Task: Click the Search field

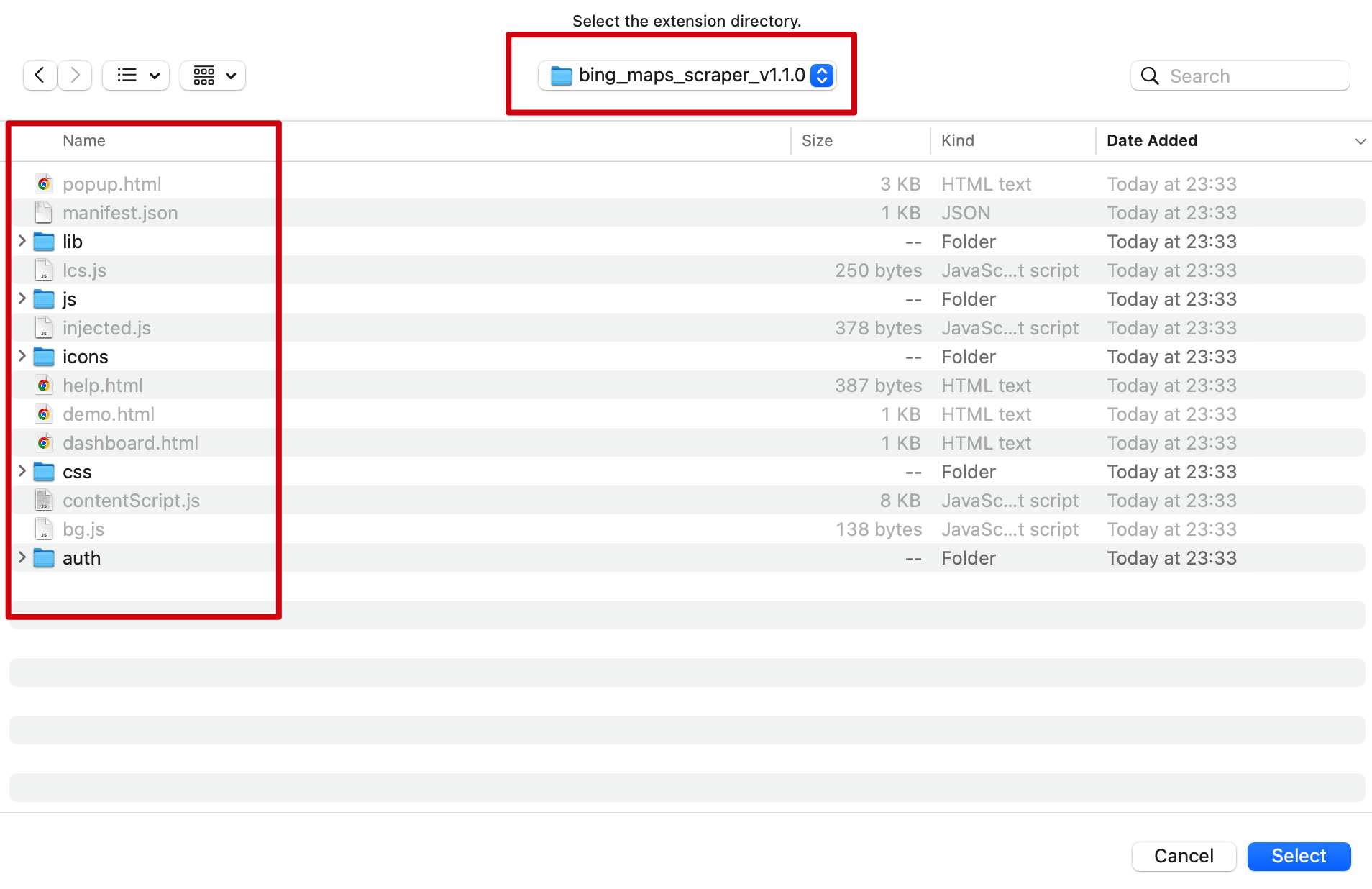Action: point(1240,76)
